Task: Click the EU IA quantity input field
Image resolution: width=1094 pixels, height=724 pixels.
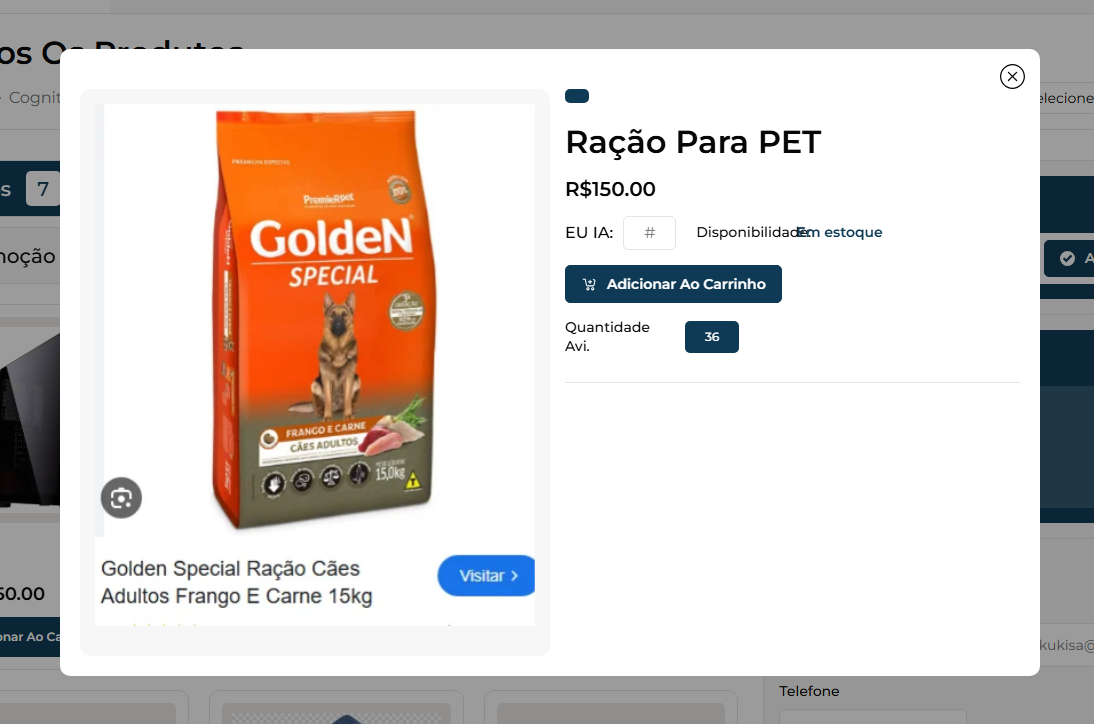Action: [x=649, y=233]
